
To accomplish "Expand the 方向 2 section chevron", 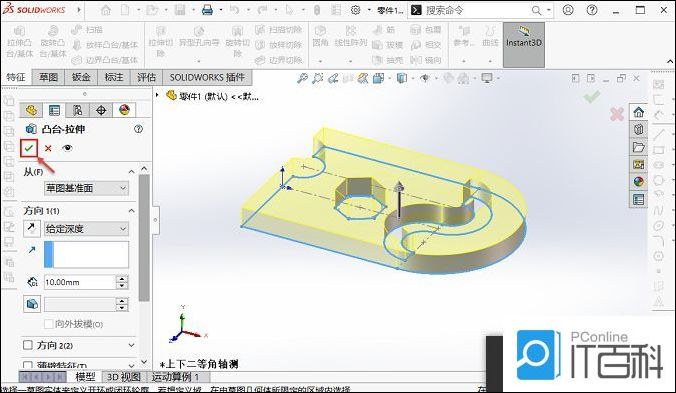I will click(131, 345).
